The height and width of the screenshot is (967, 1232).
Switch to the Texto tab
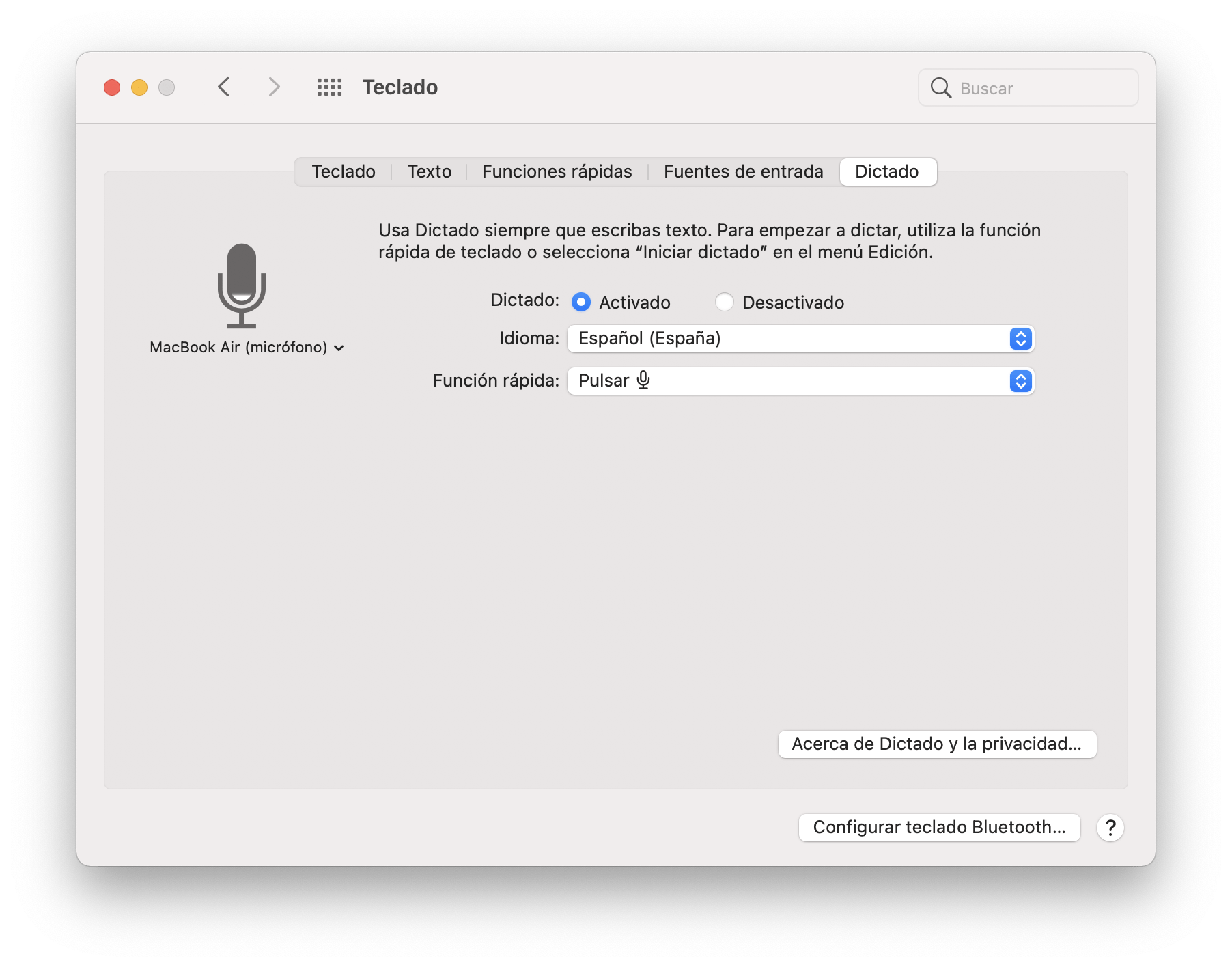click(429, 171)
